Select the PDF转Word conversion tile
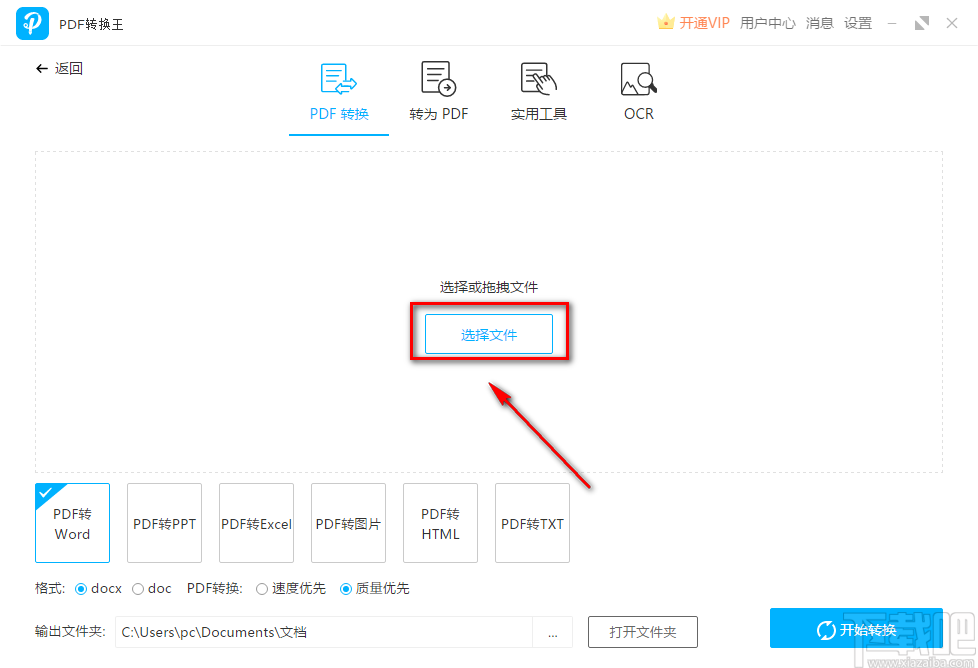Viewport: 978px width, 668px height. coord(71,523)
